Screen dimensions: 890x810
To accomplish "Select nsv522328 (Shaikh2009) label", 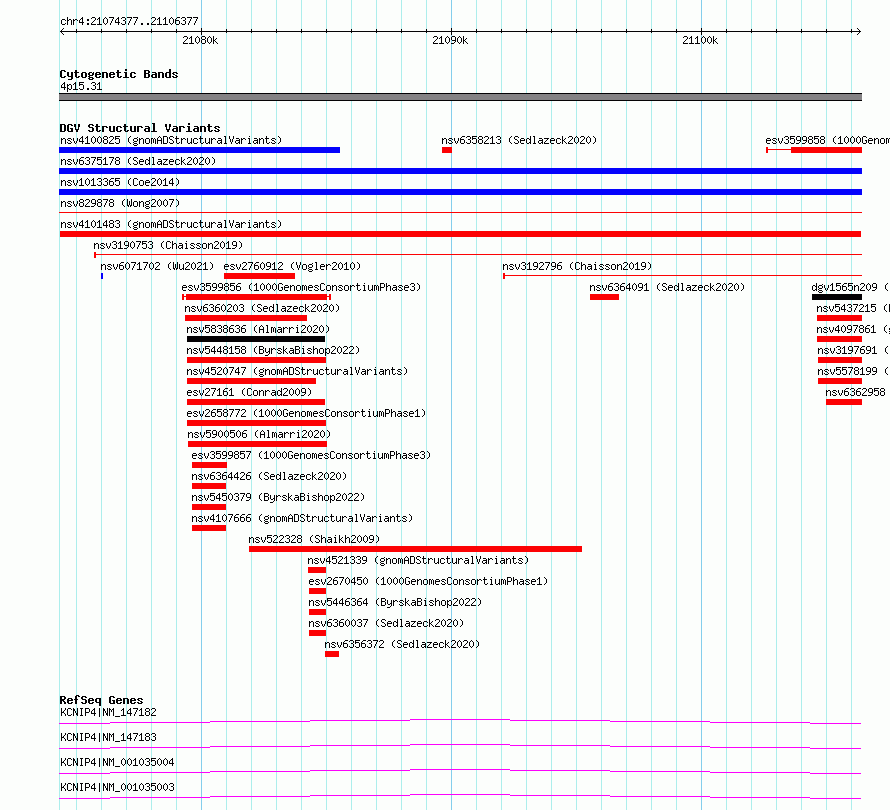I will pos(314,539).
